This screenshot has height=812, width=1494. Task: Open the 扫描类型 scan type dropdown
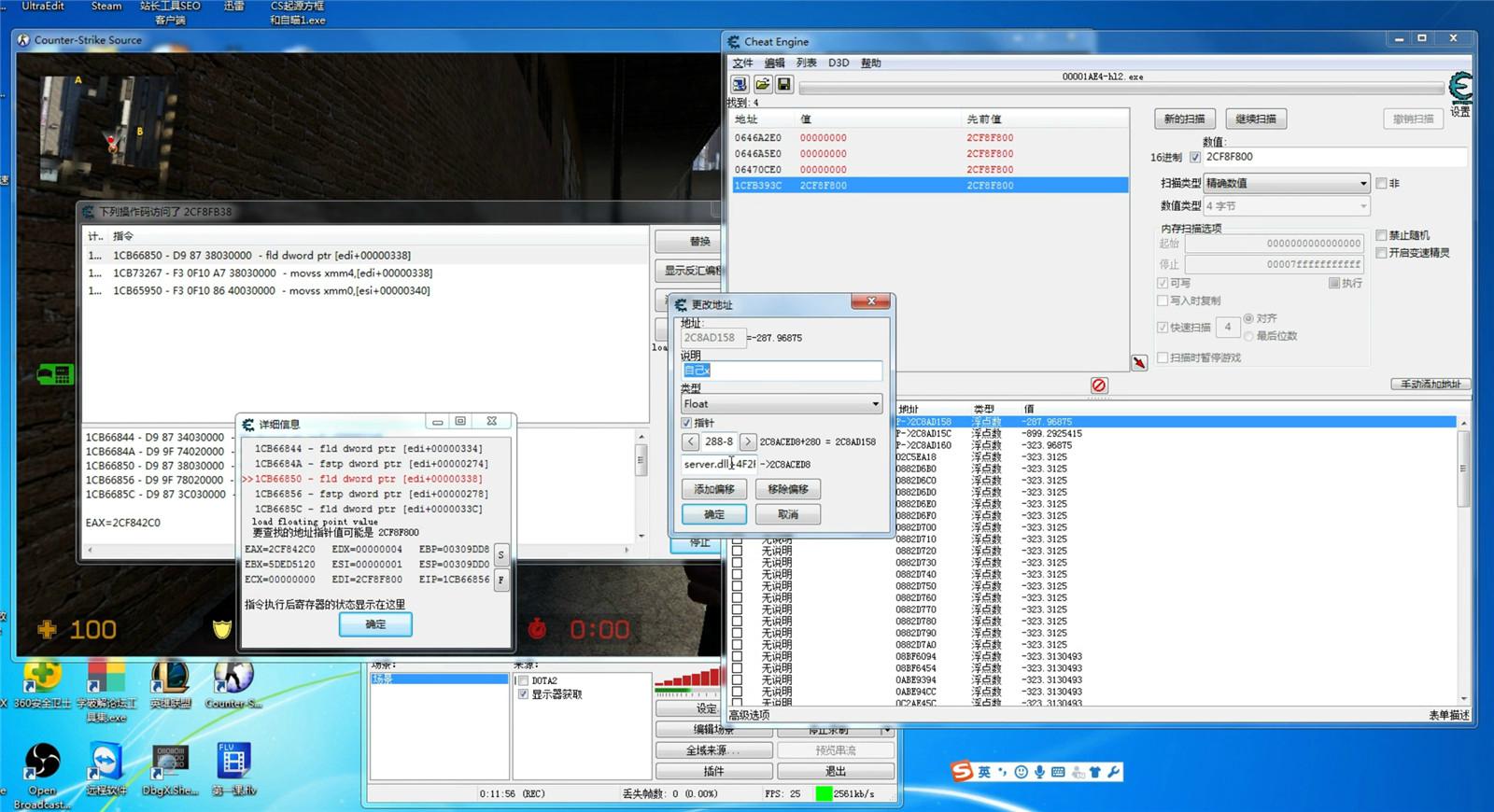tap(1287, 183)
